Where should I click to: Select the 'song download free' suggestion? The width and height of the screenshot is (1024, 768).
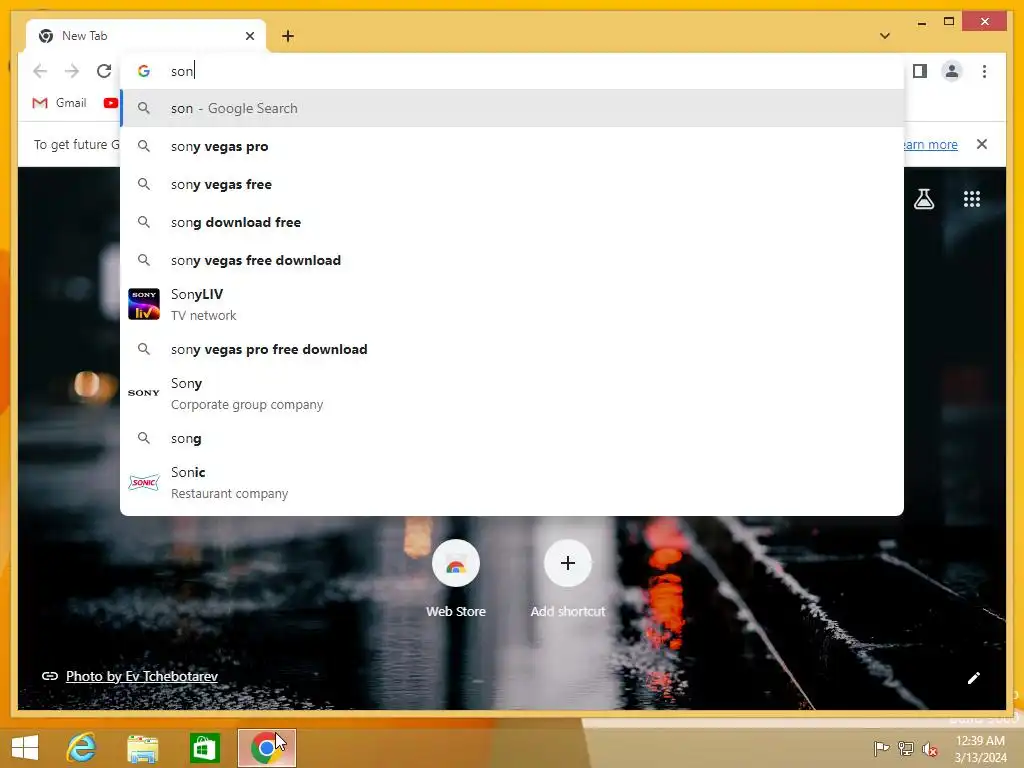click(x=512, y=222)
